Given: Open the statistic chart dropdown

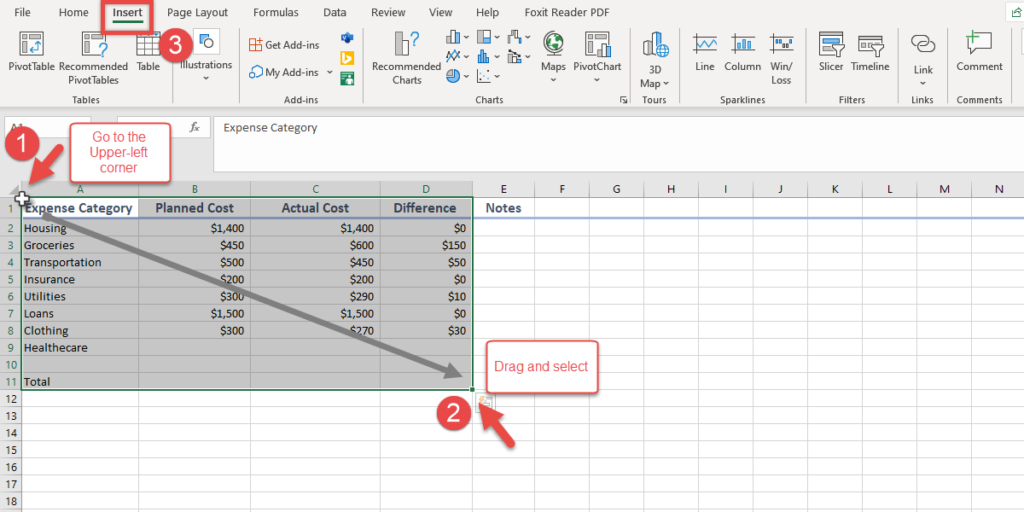Looking at the screenshot, I should [x=488, y=56].
